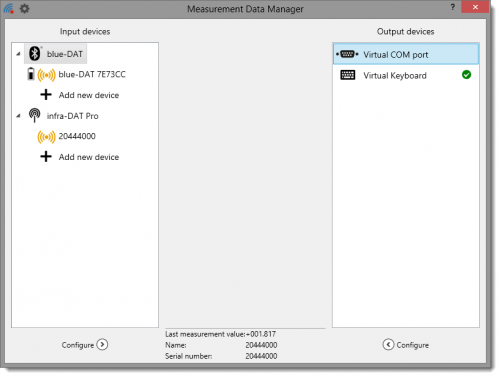The width and height of the screenshot is (500, 377).
Task: Click signal icon next to 20444000
Action: point(46,137)
